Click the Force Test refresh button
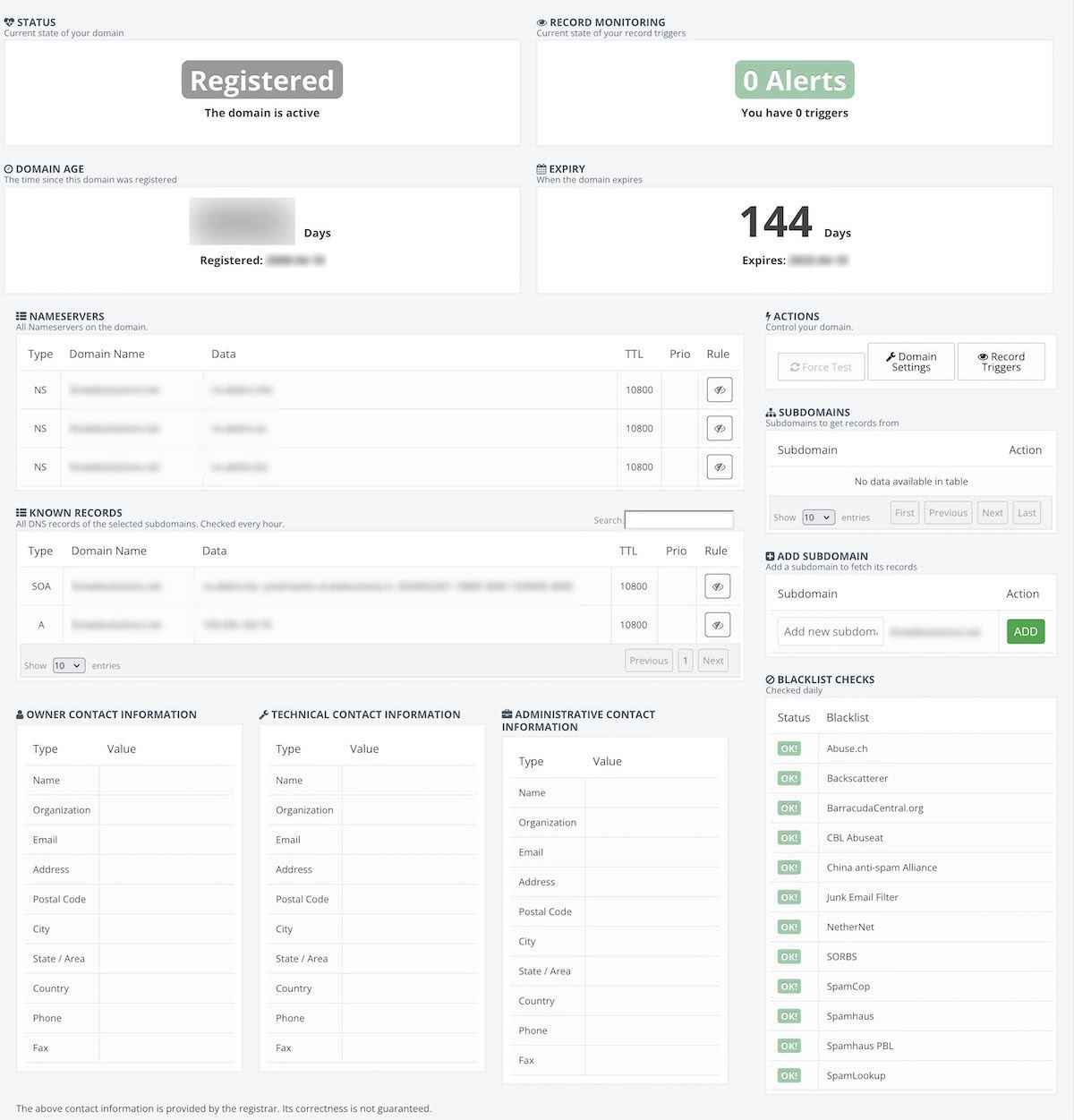1074x1120 pixels. [821, 367]
